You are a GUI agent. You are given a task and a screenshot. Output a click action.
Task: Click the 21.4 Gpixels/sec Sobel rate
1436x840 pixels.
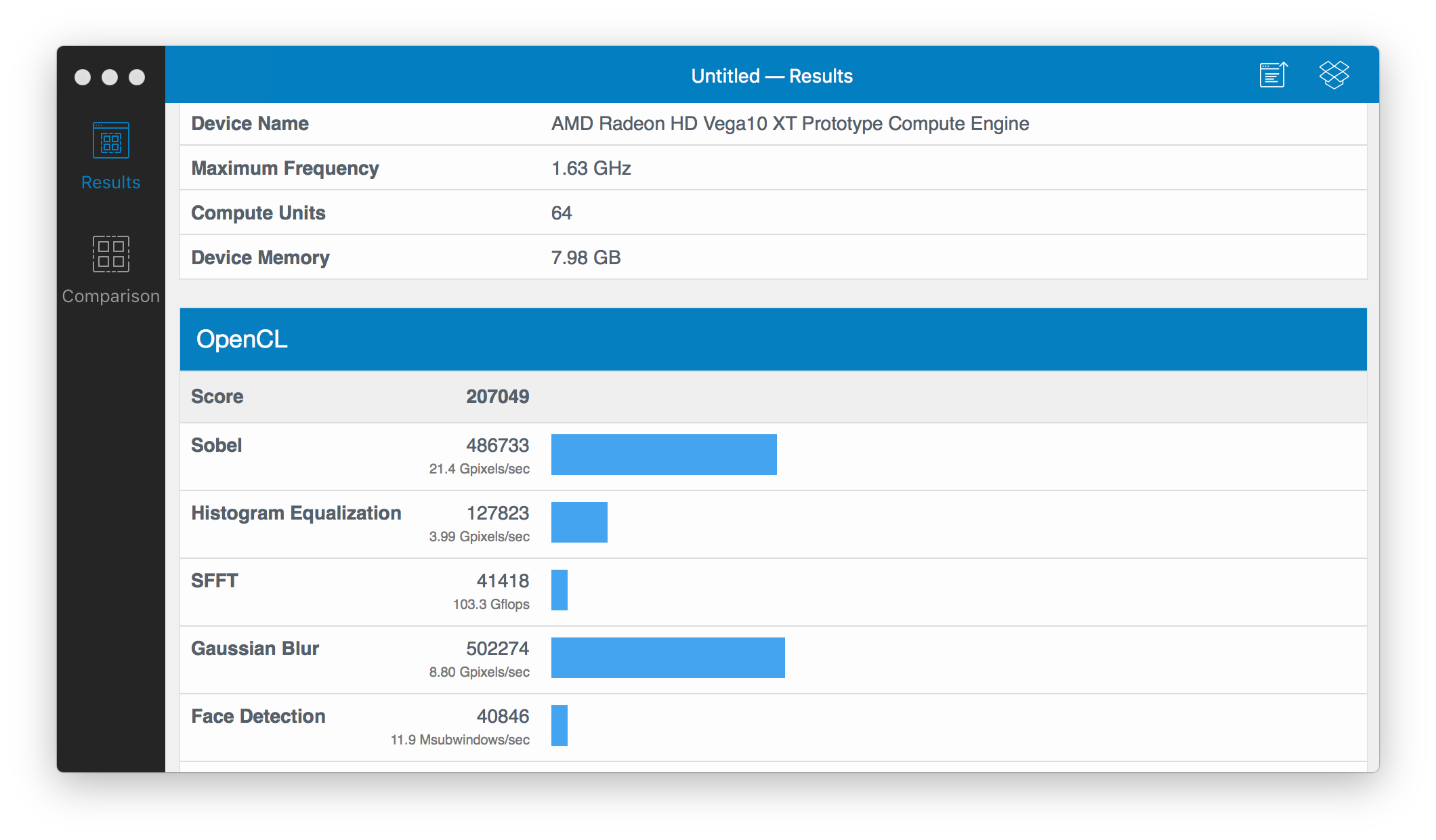point(480,469)
